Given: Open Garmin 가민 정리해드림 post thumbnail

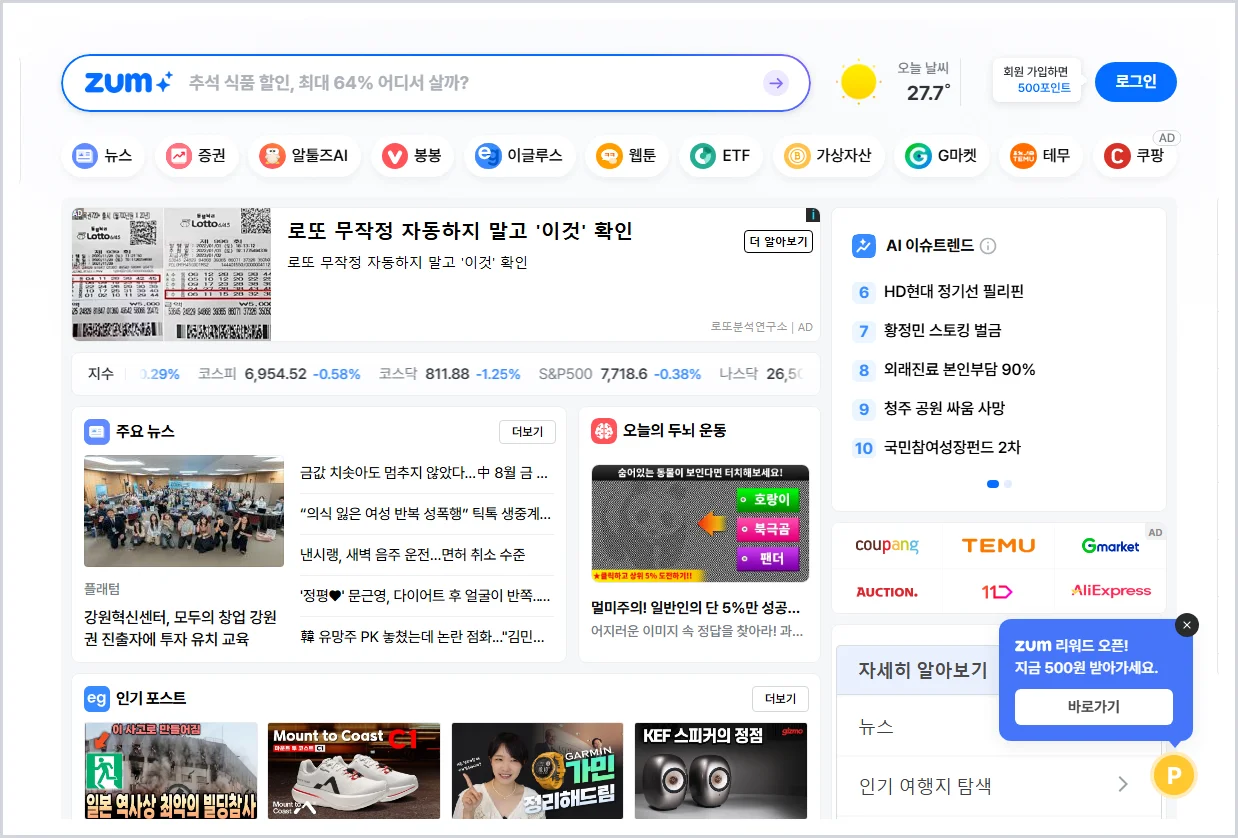Looking at the screenshot, I should point(537,771).
